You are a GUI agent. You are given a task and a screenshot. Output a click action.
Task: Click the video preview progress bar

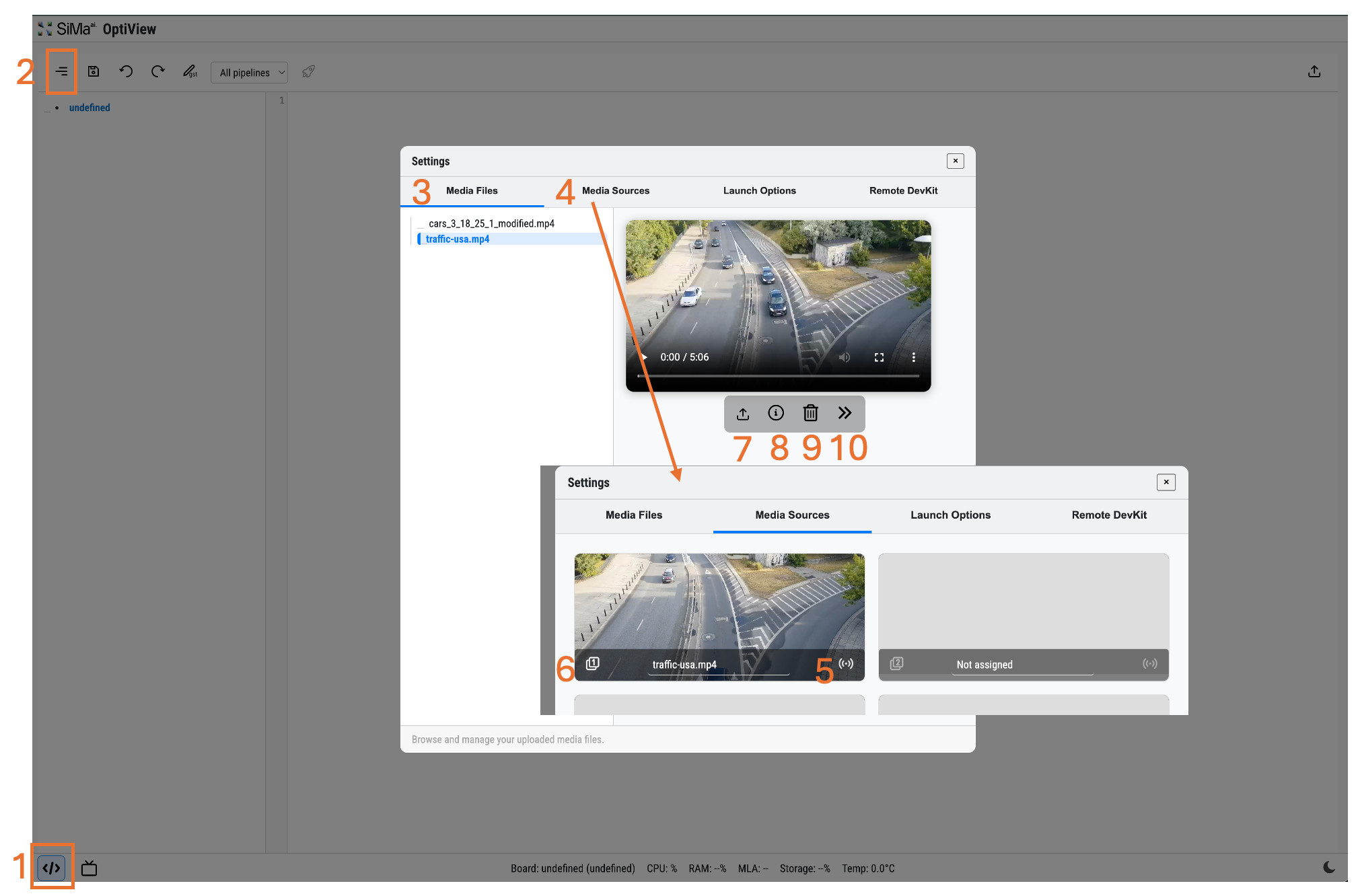(x=778, y=375)
